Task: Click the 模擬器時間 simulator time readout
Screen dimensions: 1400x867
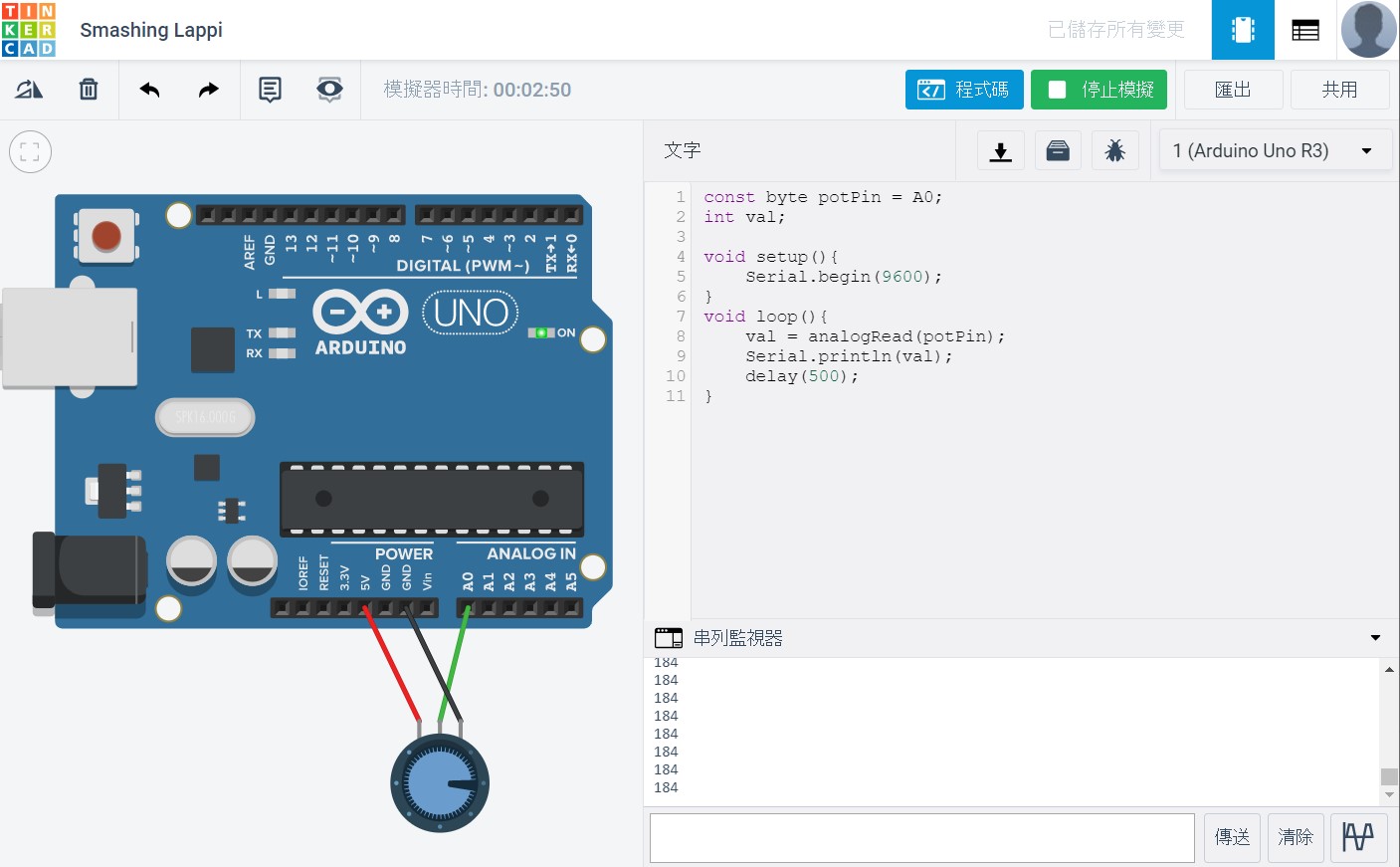Action: point(478,90)
